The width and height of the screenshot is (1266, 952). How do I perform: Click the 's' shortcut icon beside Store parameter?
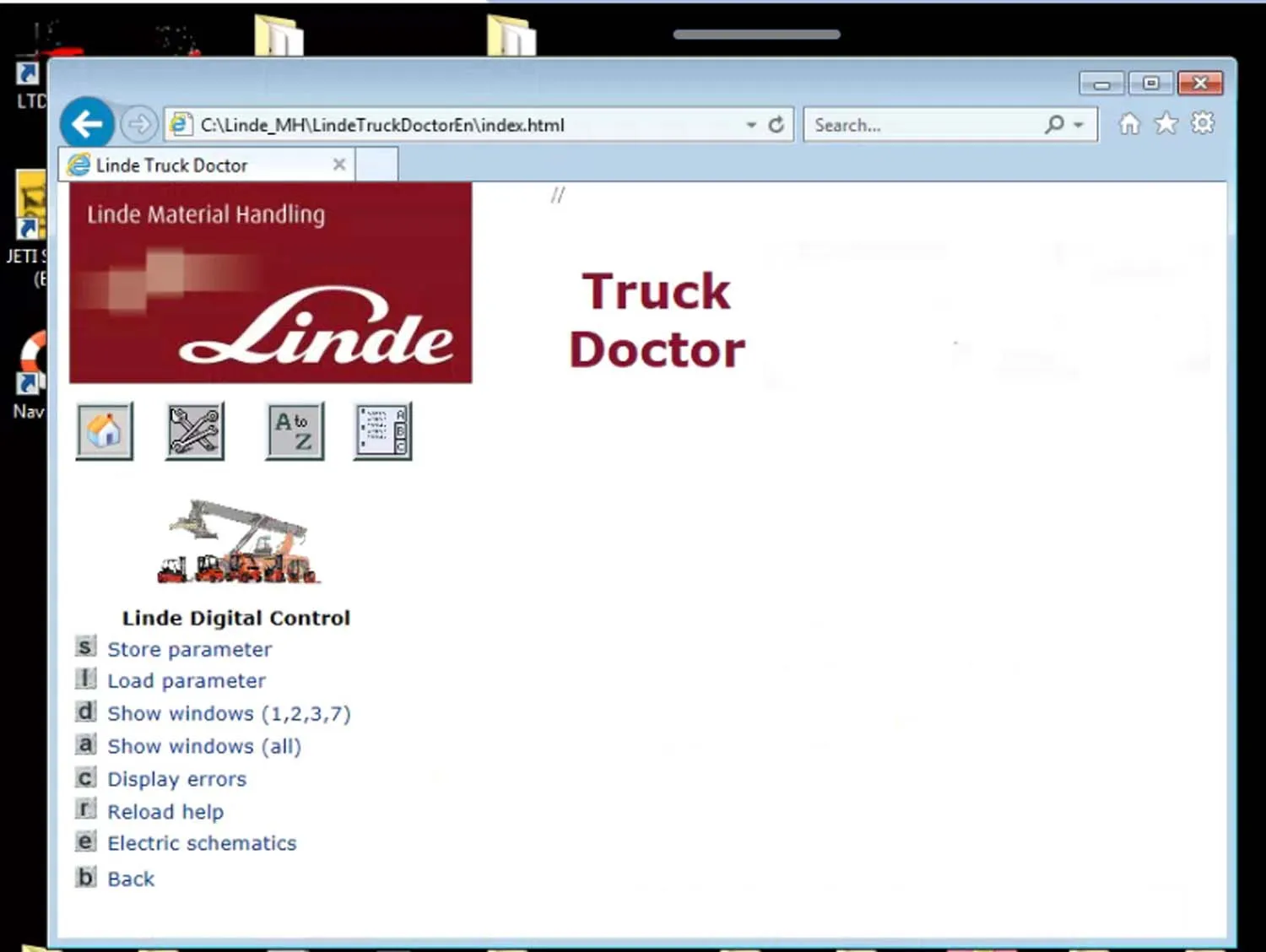coord(85,646)
